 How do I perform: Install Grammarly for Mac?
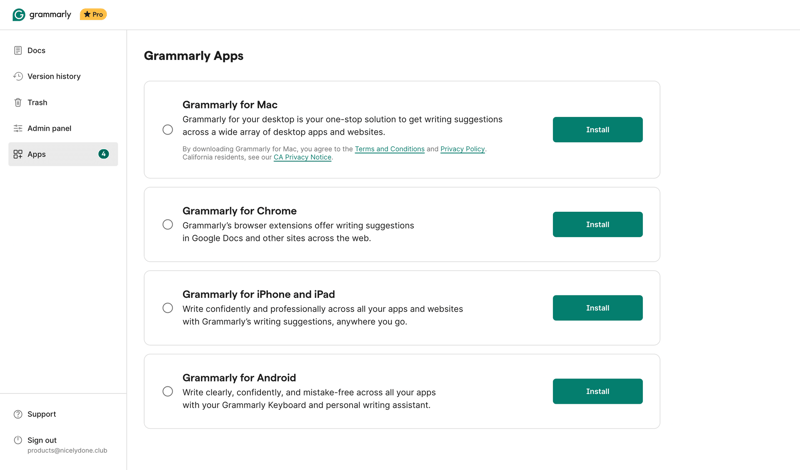(597, 130)
